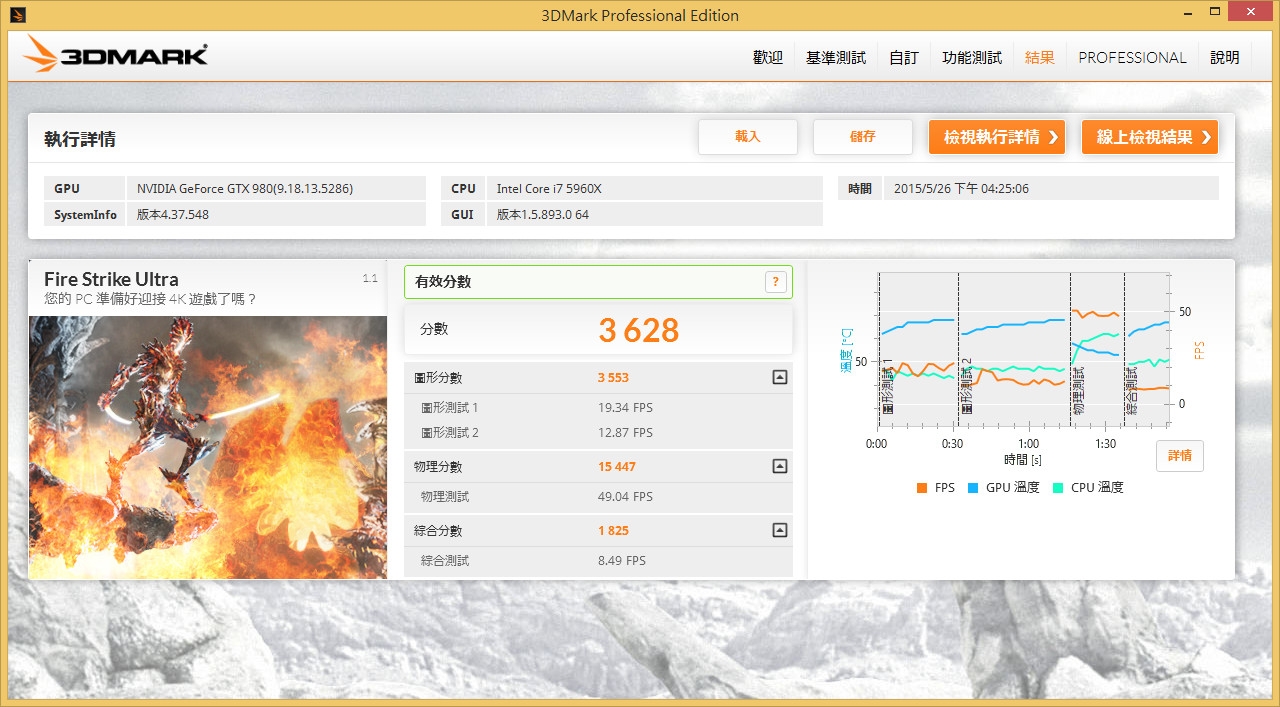Image resolution: width=1280 pixels, height=707 pixels.
Task: Click the 線上檢視結果 button
Action: (x=1150, y=137)
